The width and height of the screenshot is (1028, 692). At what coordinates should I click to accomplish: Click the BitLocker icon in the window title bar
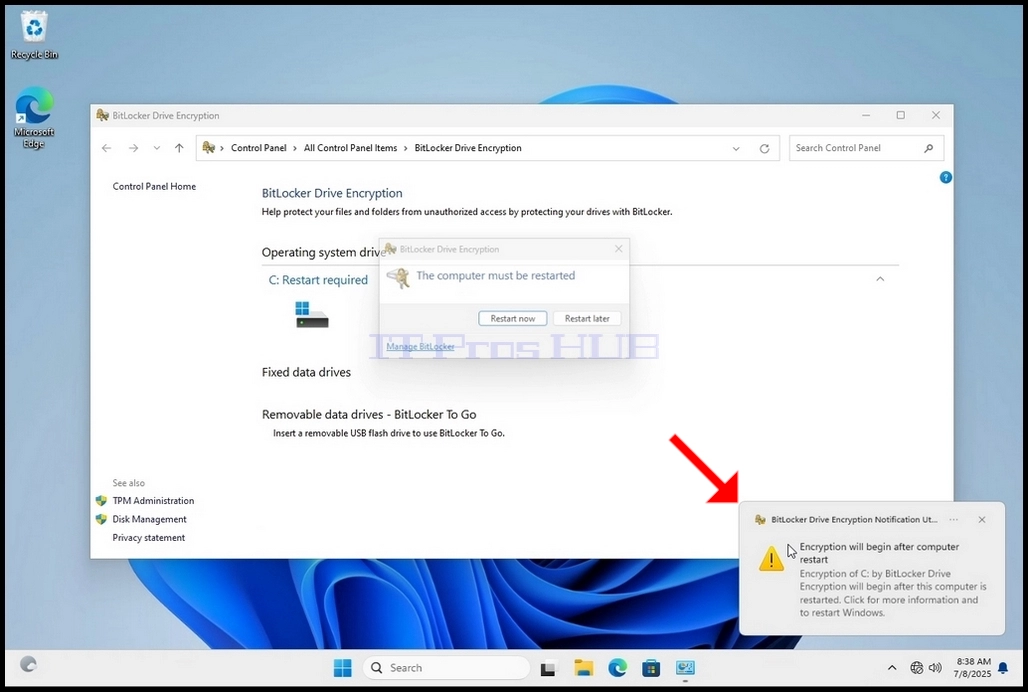click(102, 115)
